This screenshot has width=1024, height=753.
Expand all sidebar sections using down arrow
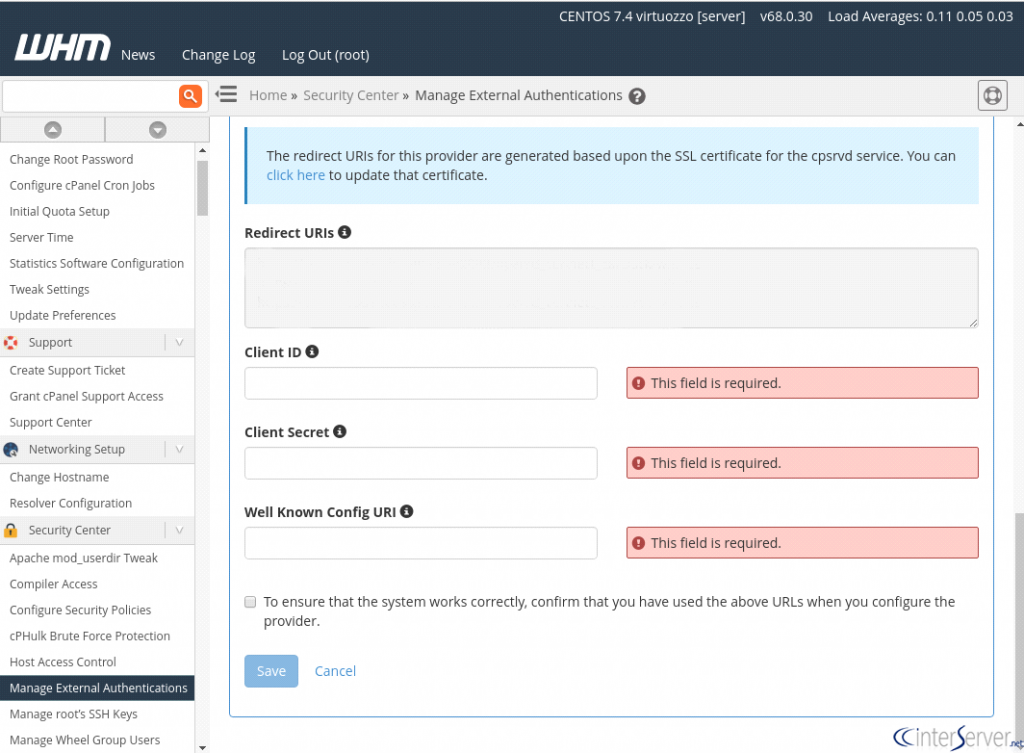point(157,130)
